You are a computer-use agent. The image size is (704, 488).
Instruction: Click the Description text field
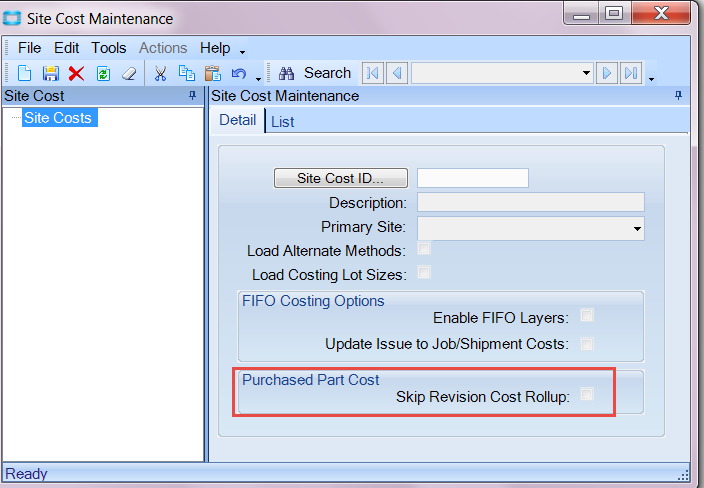coord(531,202)
